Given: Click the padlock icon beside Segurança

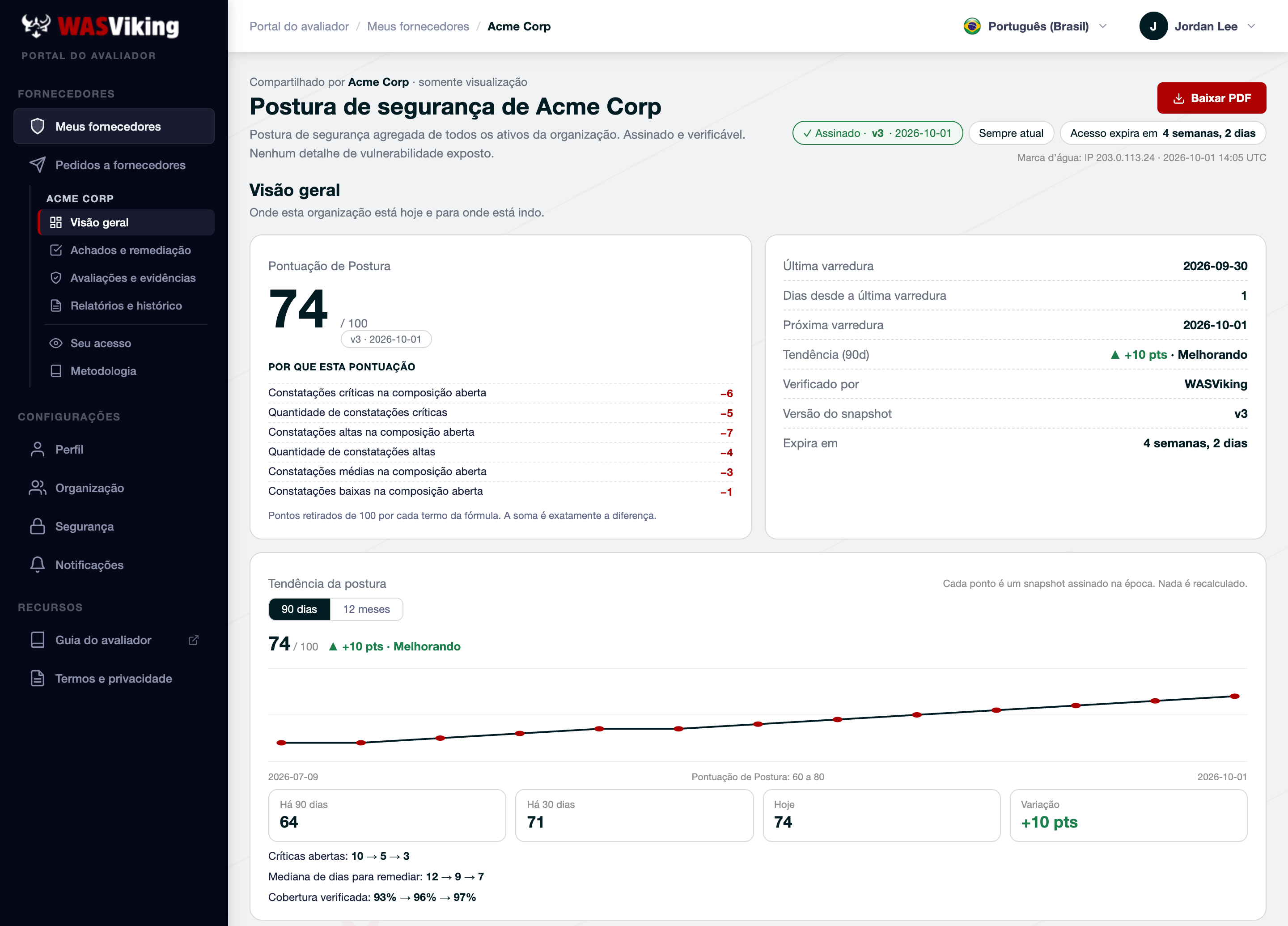Looking at the screenshot, I should 38,526.
